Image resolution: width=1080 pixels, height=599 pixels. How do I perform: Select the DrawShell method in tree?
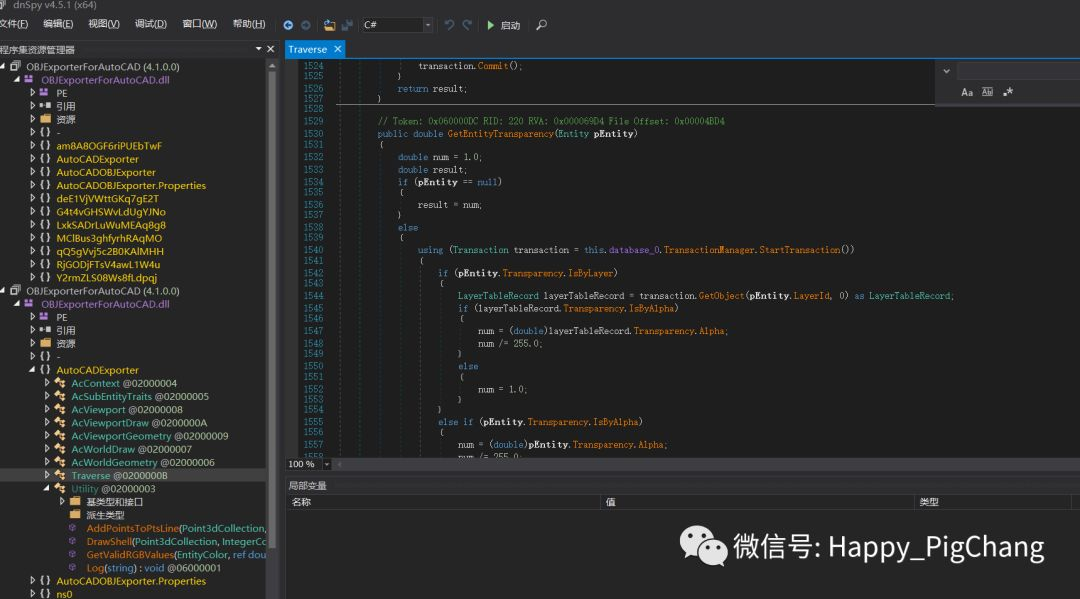pos(110,541)
